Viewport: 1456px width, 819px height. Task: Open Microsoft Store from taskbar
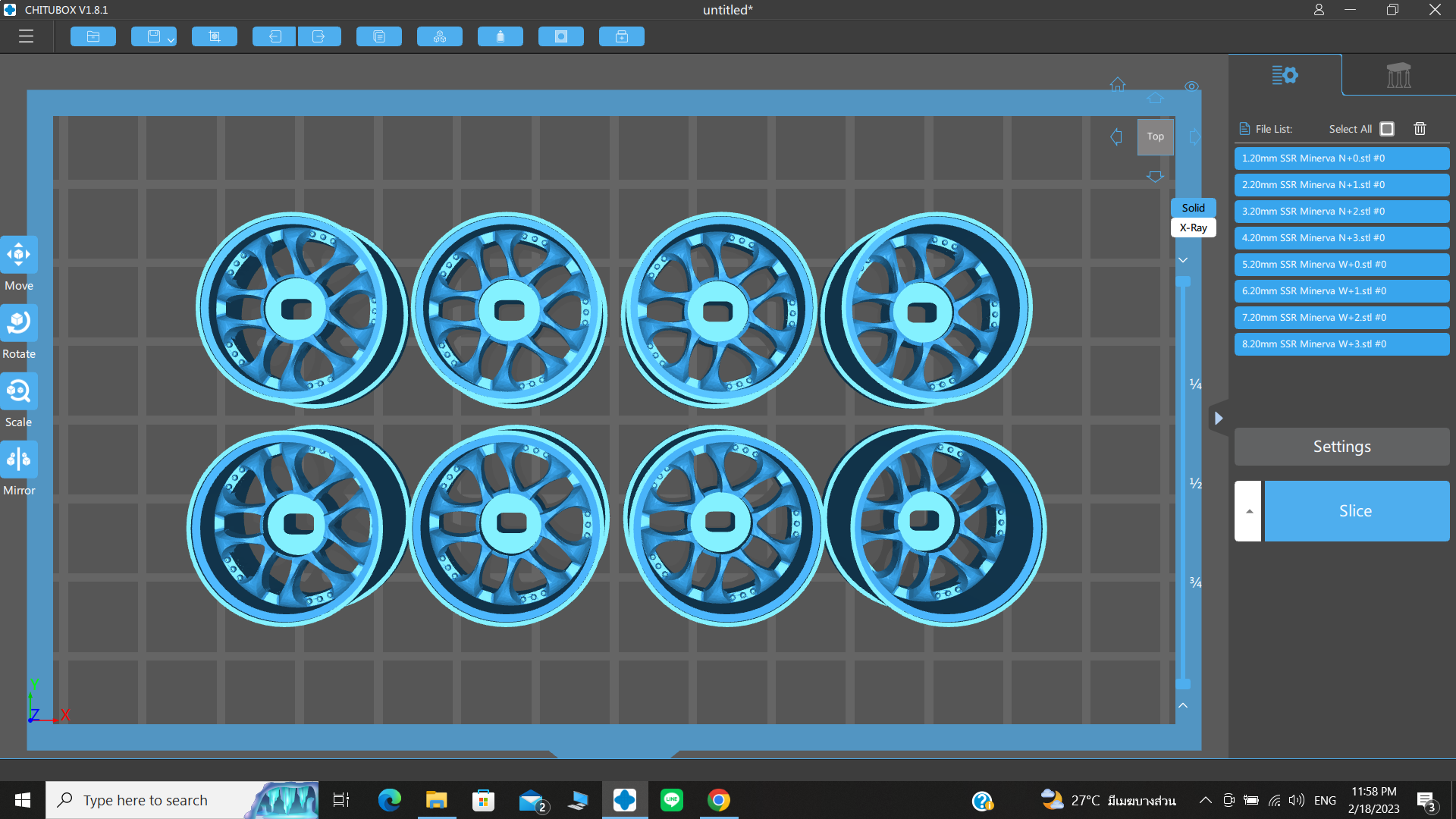point(484,800)
